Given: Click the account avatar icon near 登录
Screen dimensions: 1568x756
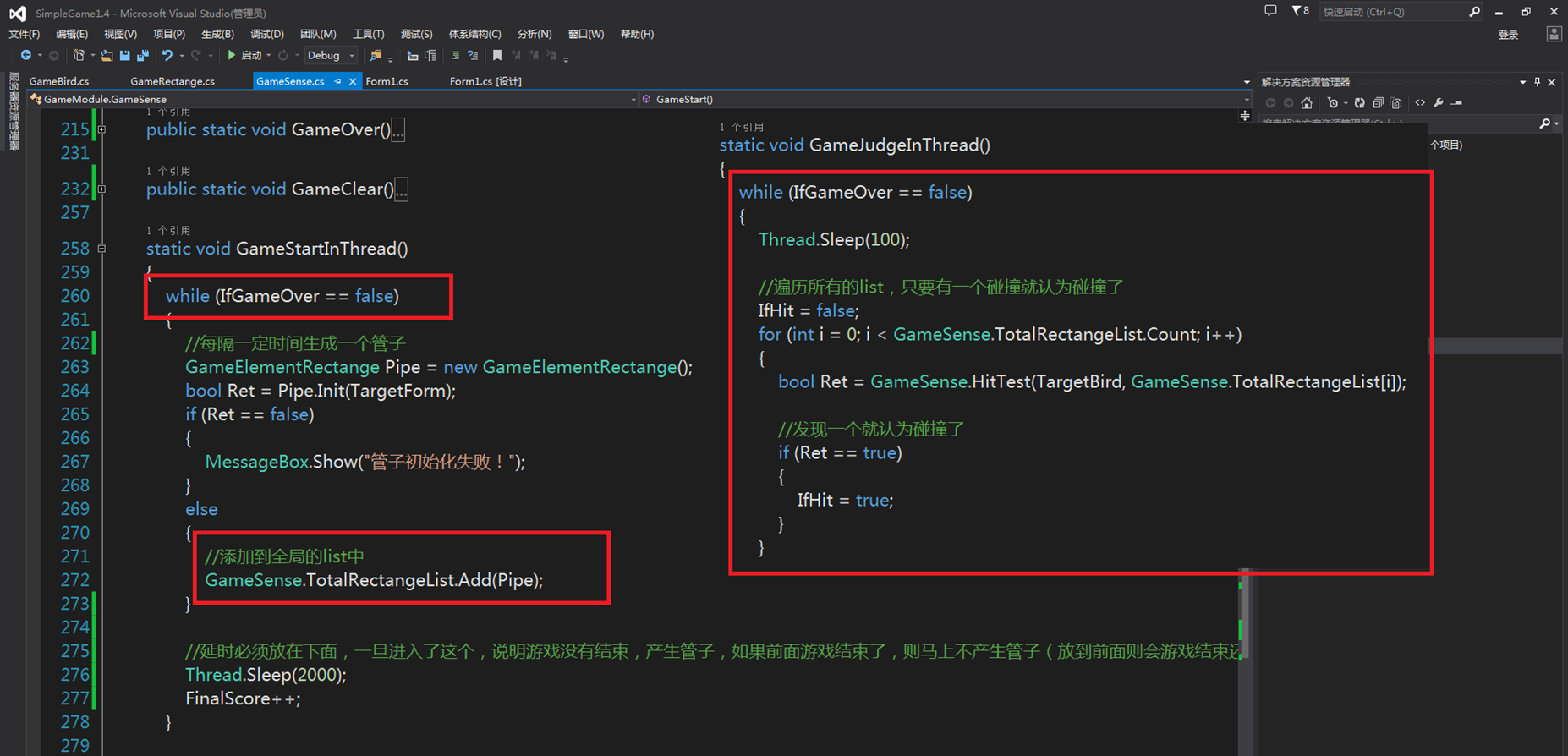Looking at the screenshot, I should 1554,34.
